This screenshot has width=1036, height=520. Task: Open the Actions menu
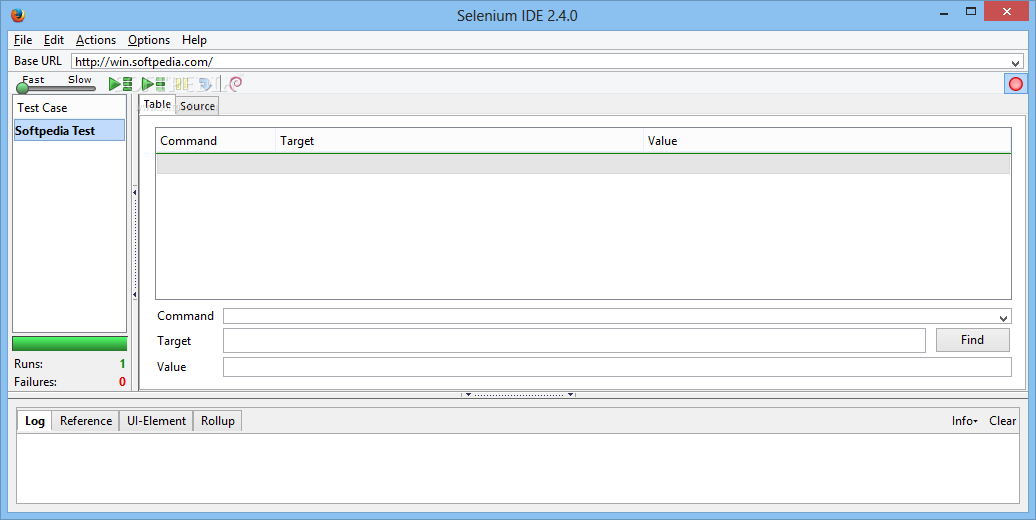[x=96, y=40]
